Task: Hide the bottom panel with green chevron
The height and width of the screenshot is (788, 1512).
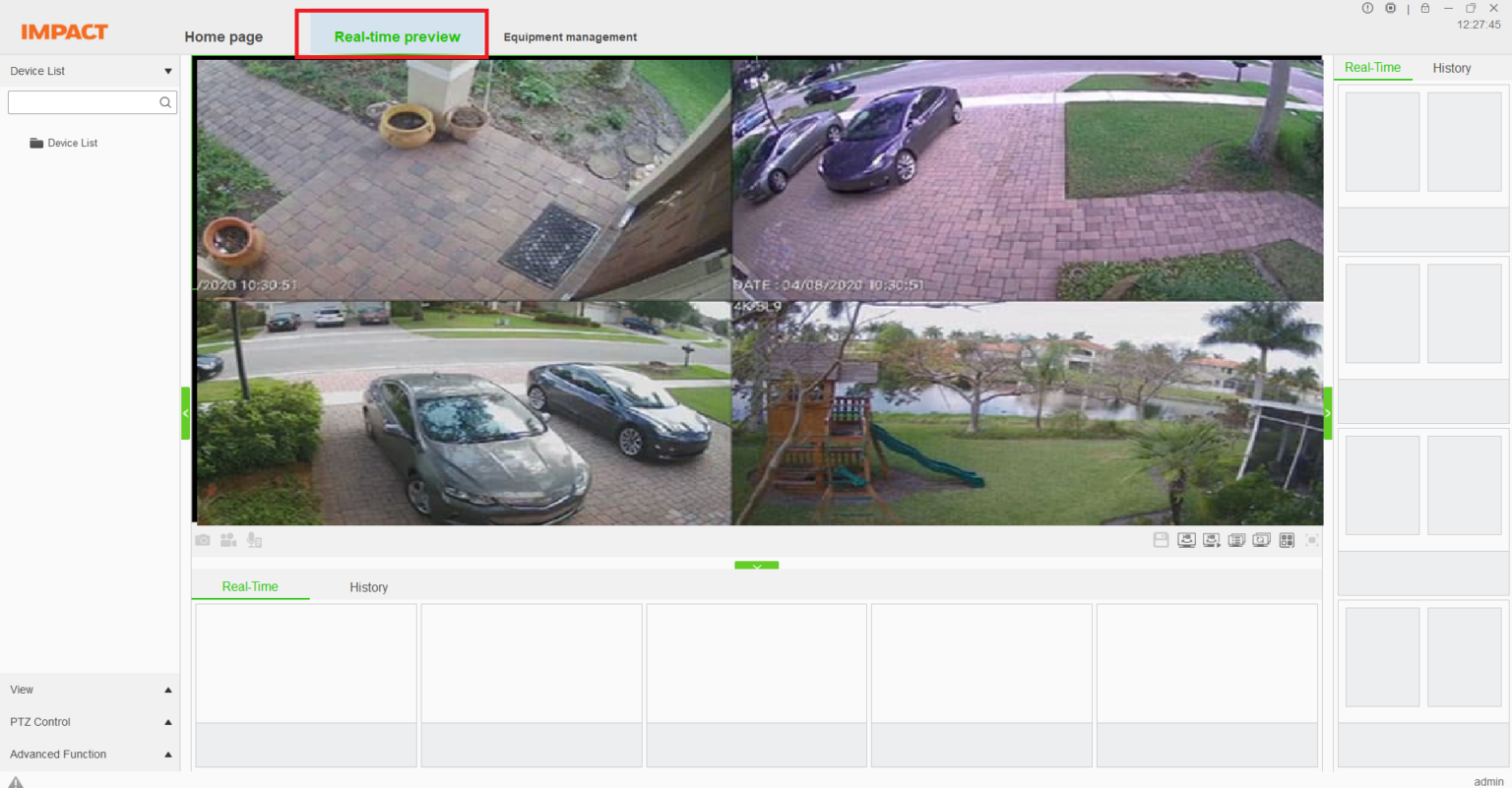Action: (756, 566)
